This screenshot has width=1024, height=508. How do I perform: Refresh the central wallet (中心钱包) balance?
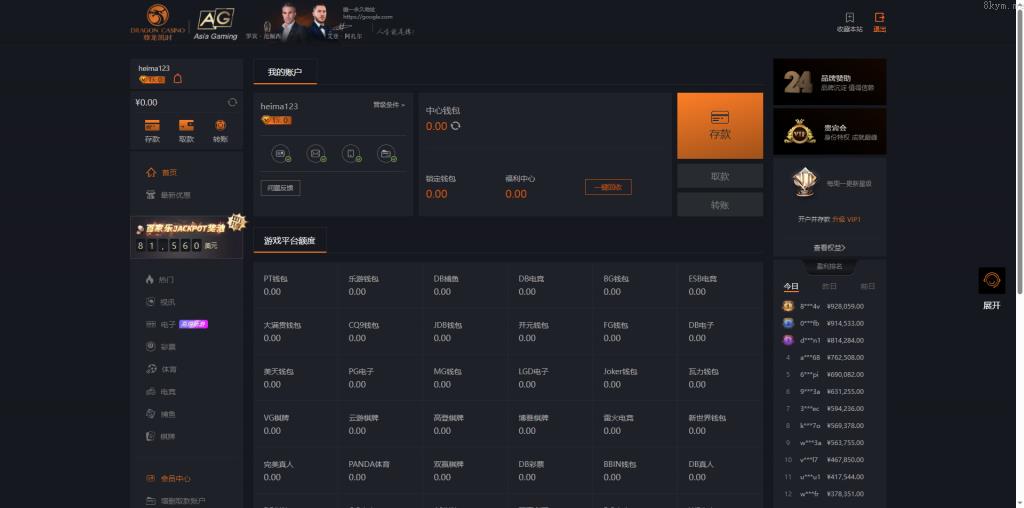pos(456,126)
